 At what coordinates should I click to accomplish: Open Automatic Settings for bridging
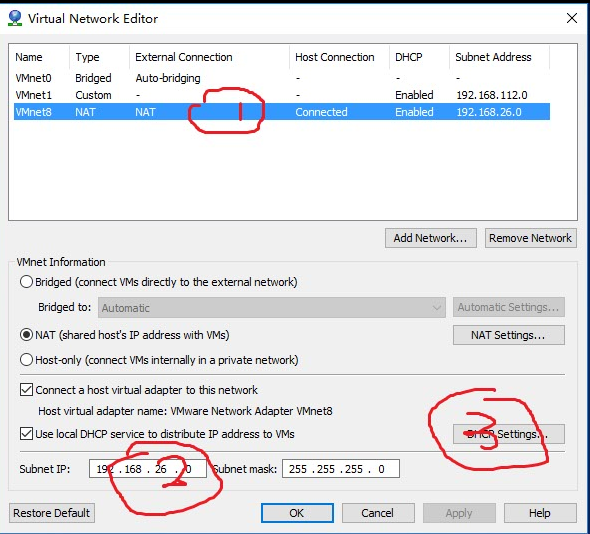click(x=508, y=307)
